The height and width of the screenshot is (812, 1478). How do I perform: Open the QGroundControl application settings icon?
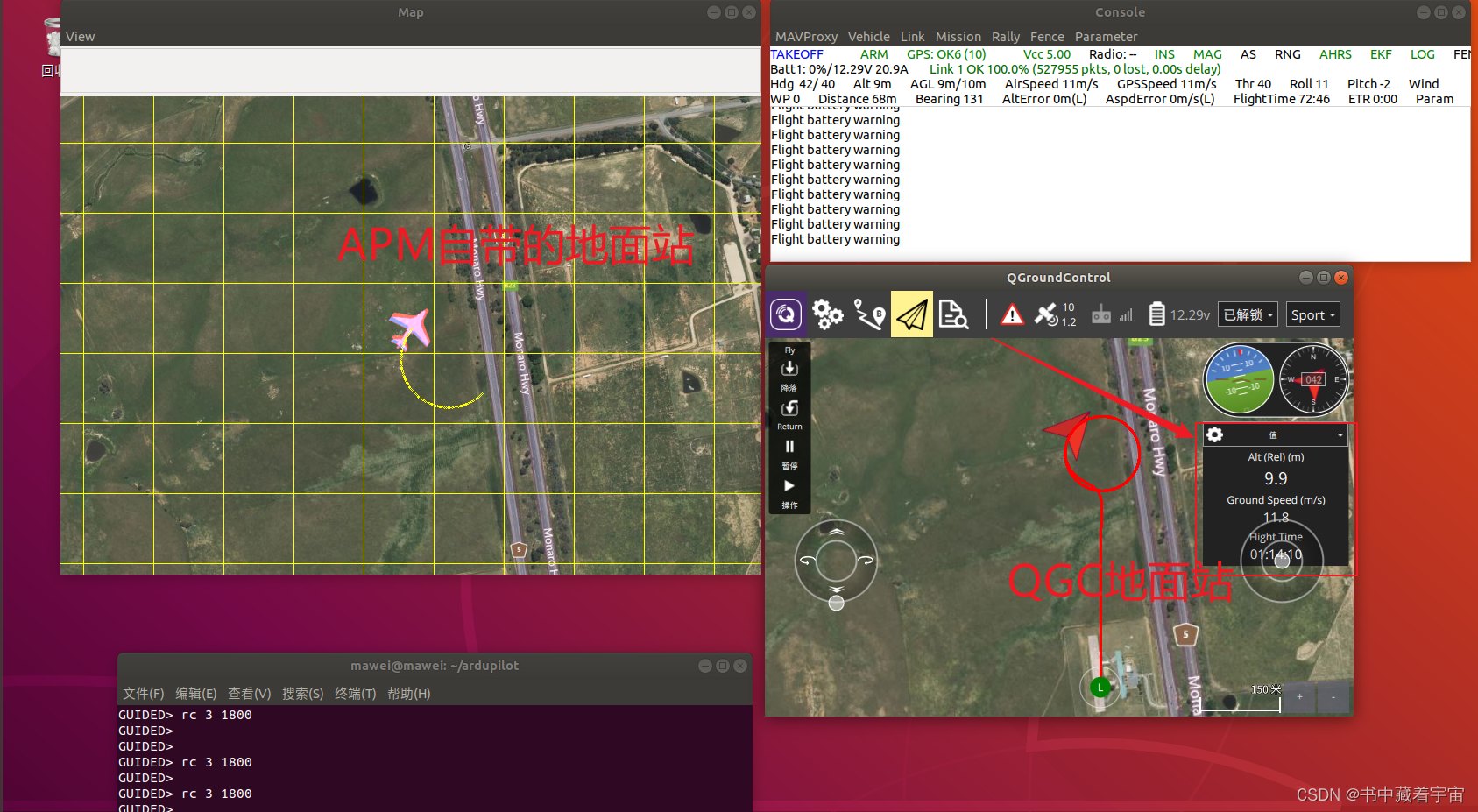tap(786, 314)
